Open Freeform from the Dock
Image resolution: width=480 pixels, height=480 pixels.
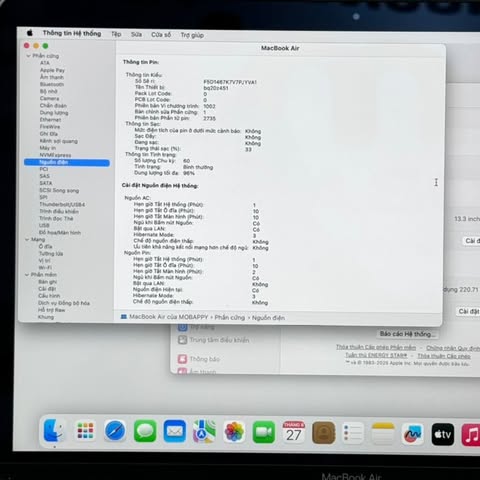tap(413, 434)
